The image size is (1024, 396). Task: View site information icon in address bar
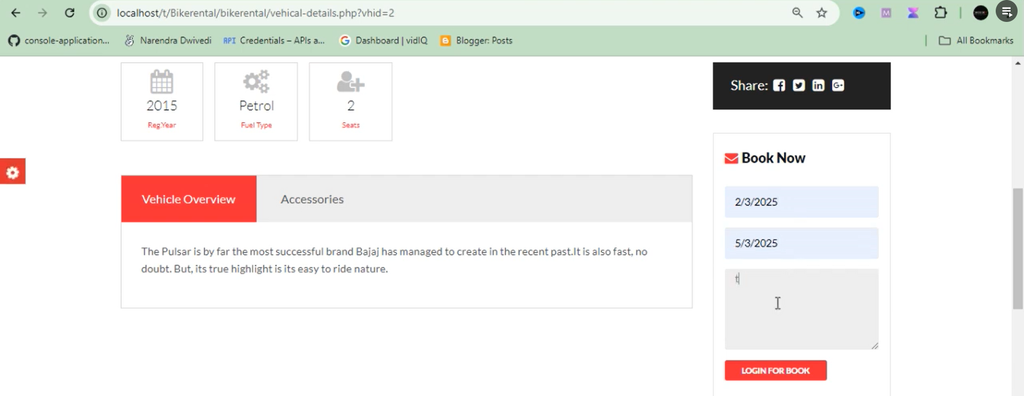pos(101,12)
